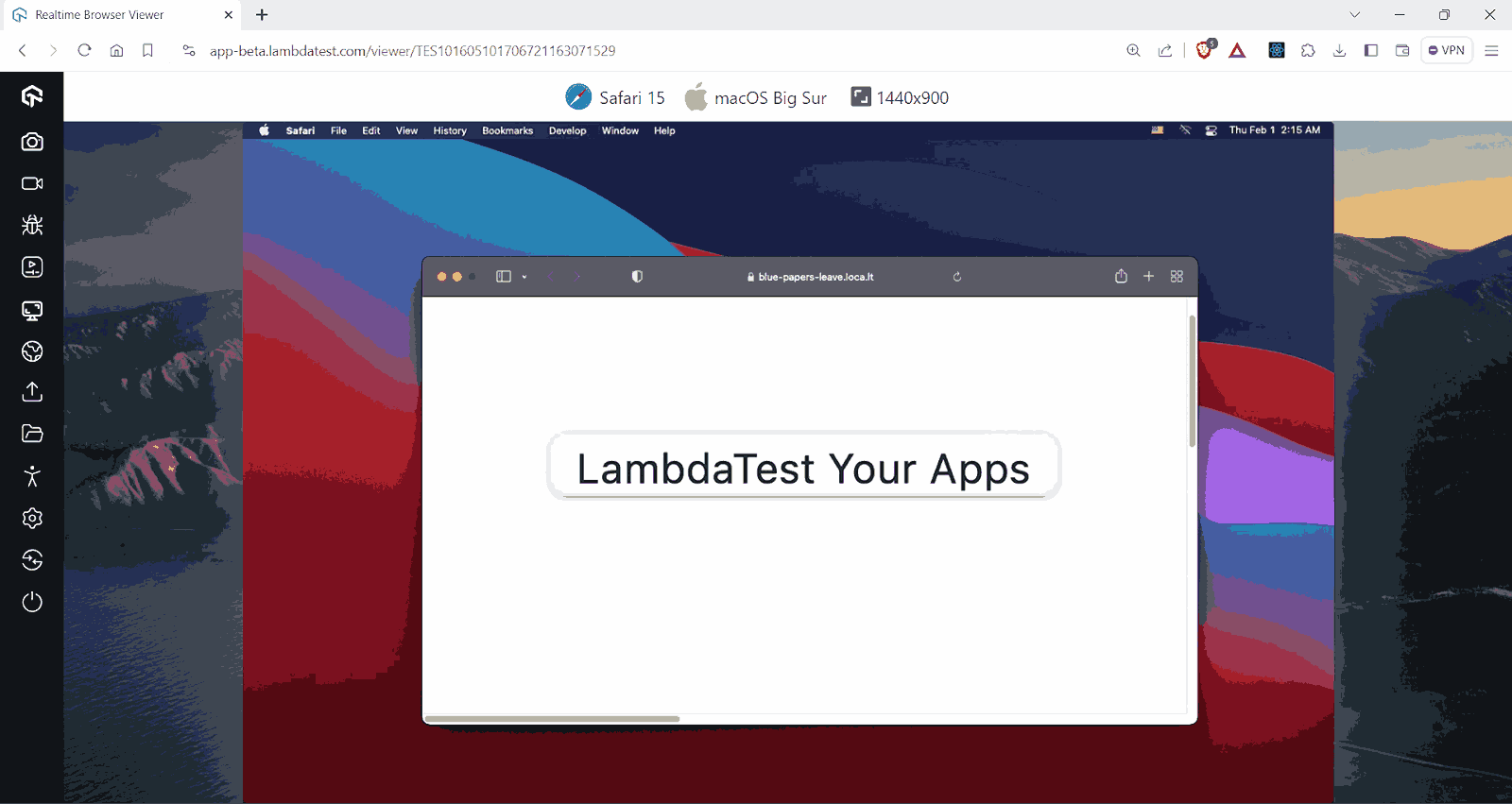1512x804 pixels.
Task: Open the mark as bug tool
Action: (x=32, y=225)
